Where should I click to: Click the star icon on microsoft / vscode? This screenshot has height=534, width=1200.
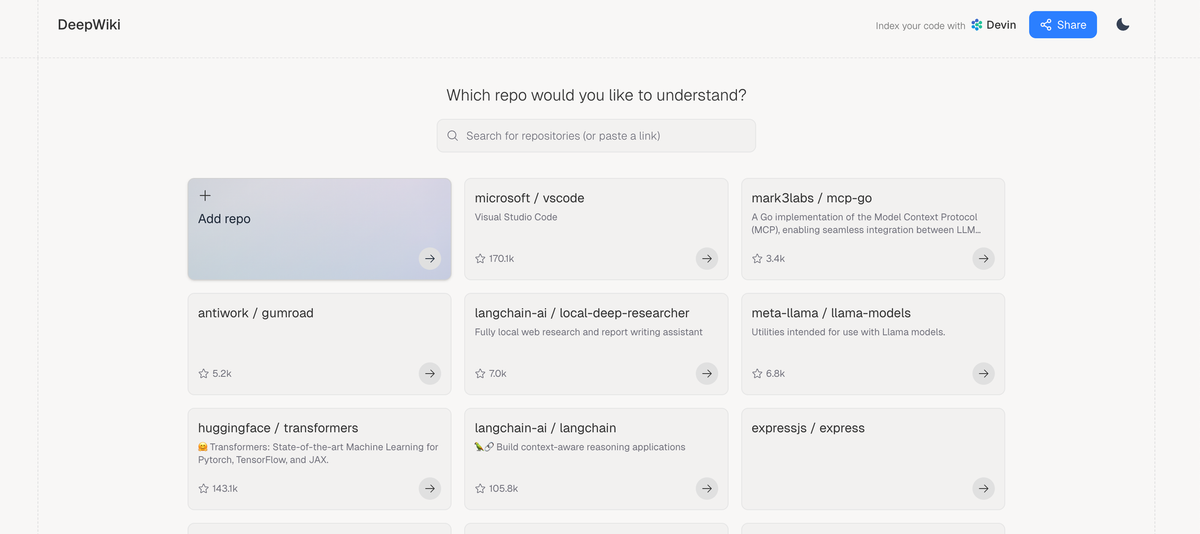point(480,259)
